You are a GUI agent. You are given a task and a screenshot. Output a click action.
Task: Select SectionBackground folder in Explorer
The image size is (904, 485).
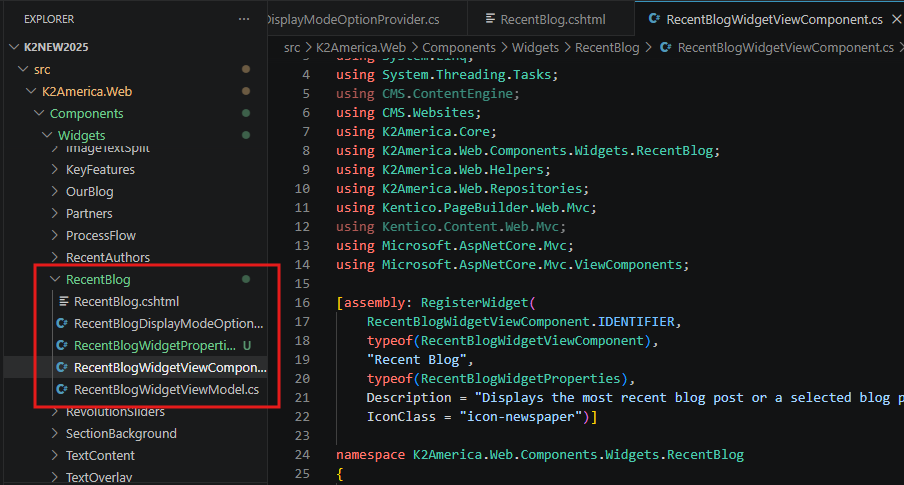point(121,434)
